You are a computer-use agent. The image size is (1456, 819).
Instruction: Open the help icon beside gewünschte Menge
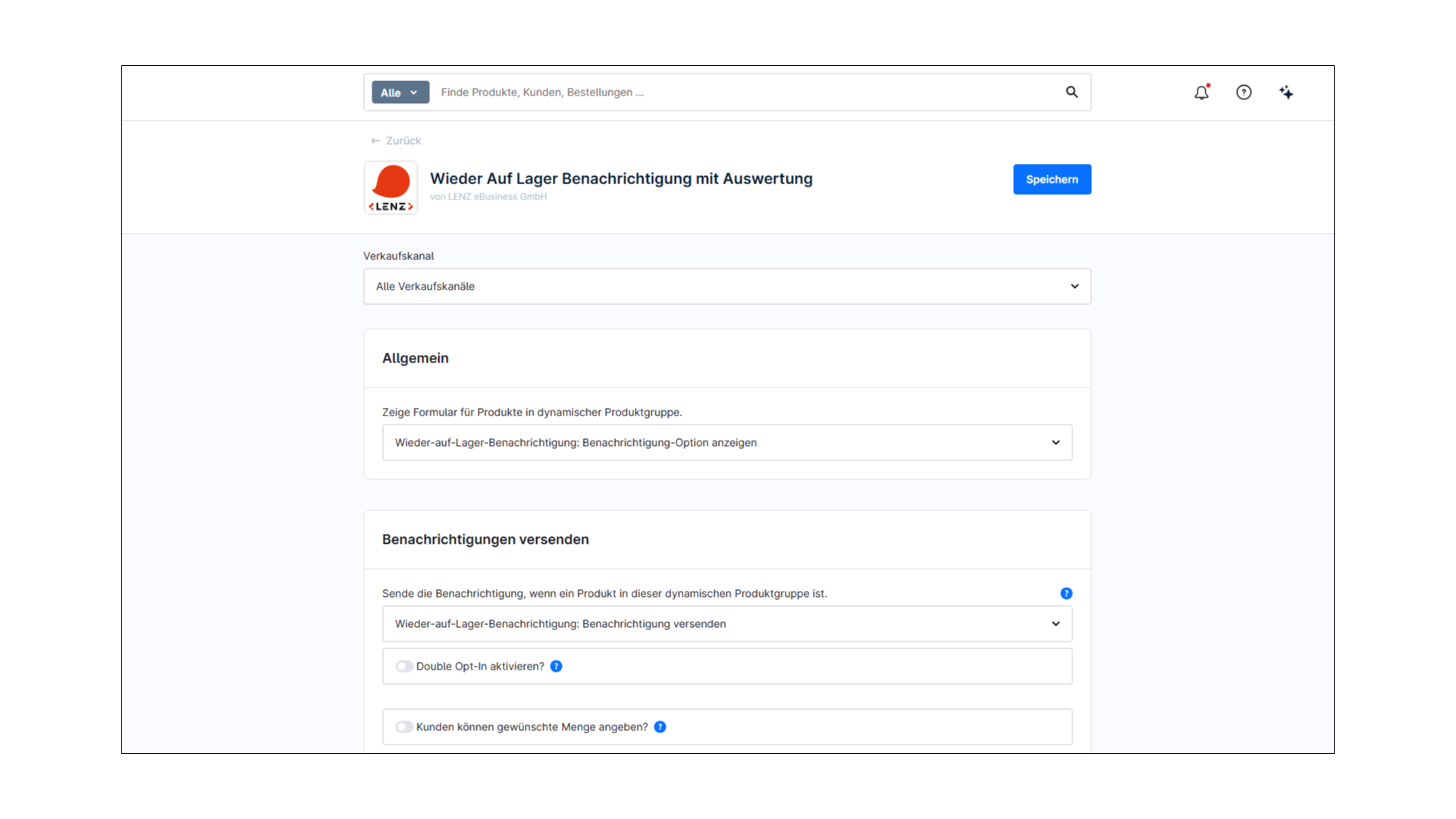point(660,726)
